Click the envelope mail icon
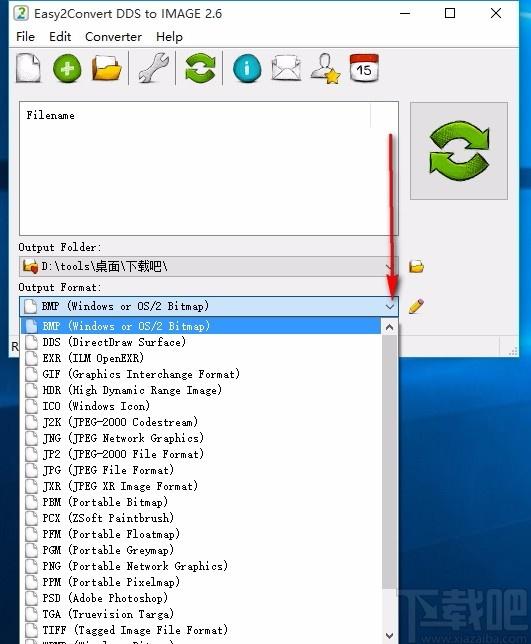The width and height of the screenshot is (531, 644). [286, 69]
